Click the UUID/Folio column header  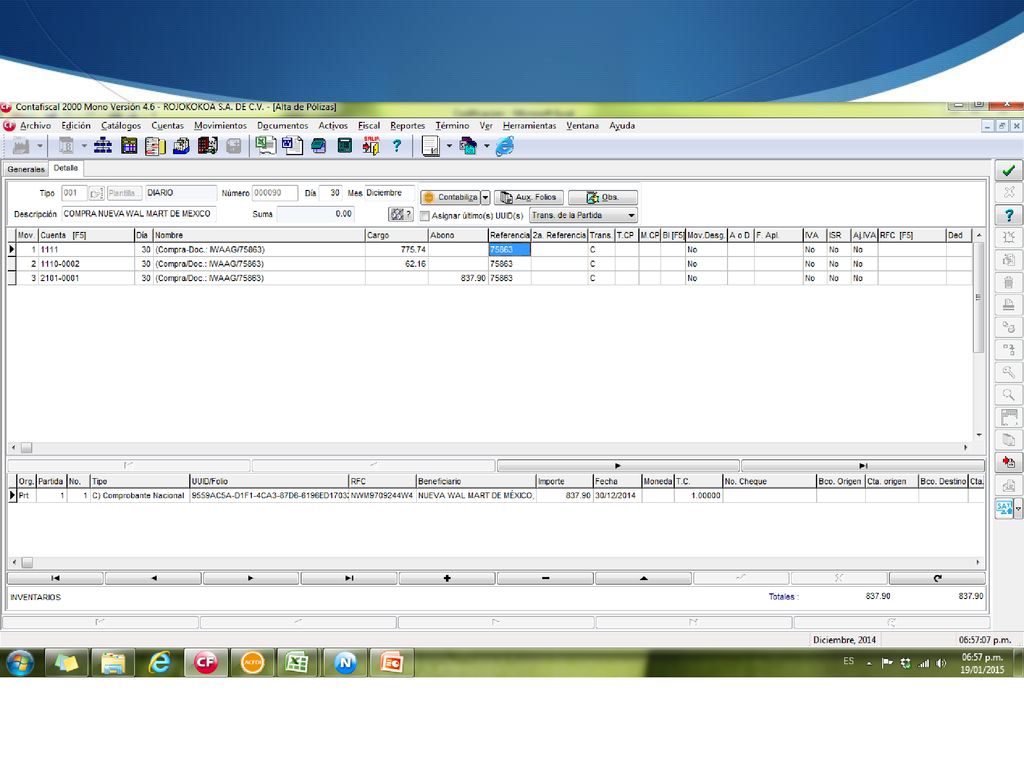point(269,481)
